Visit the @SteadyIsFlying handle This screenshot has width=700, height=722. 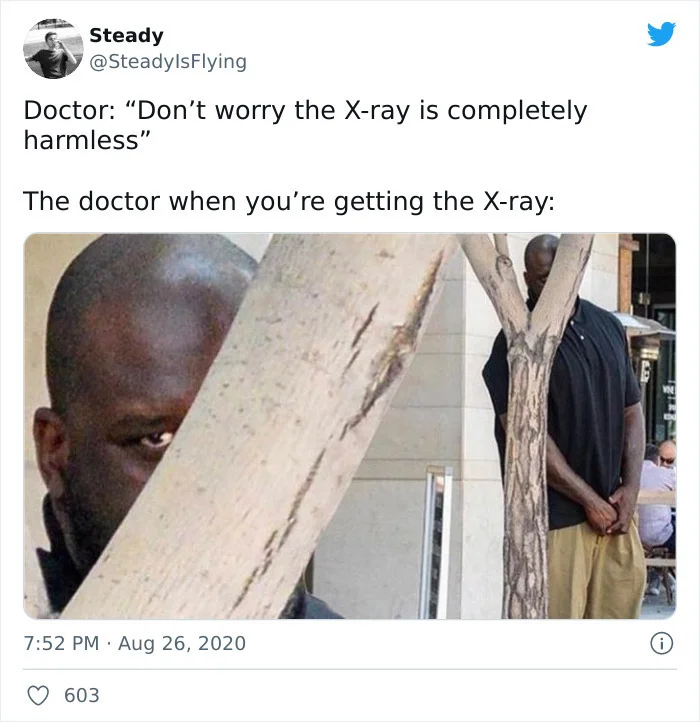pos(168,61)
